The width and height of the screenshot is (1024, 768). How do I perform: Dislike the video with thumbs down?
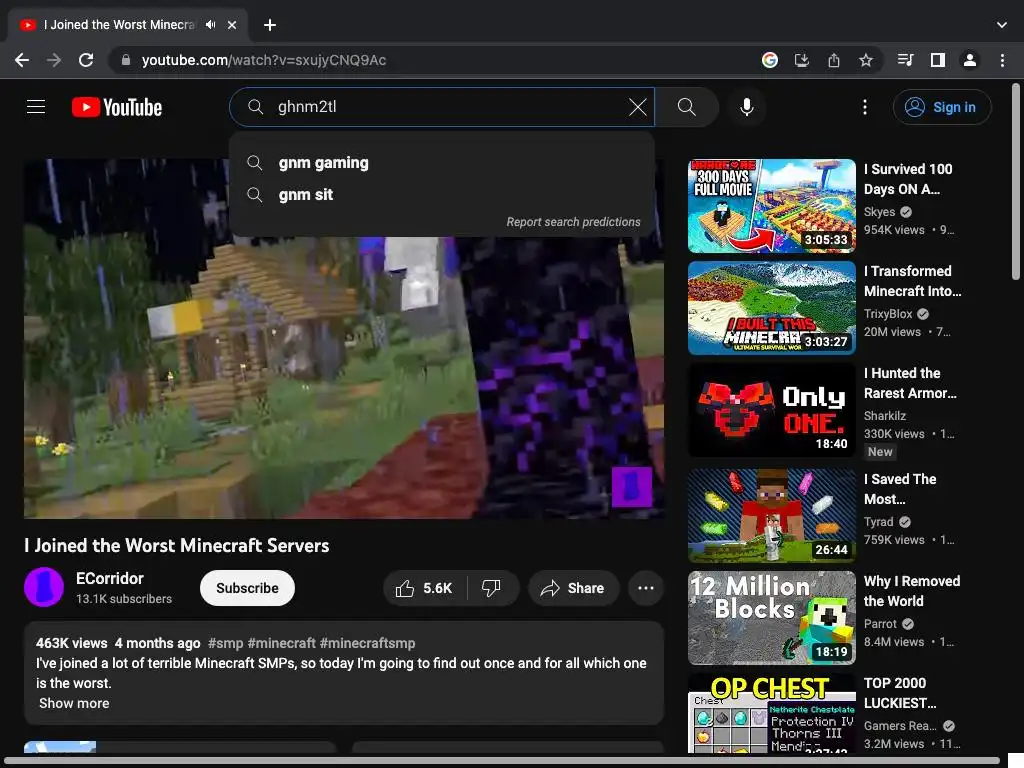[492, 588]
